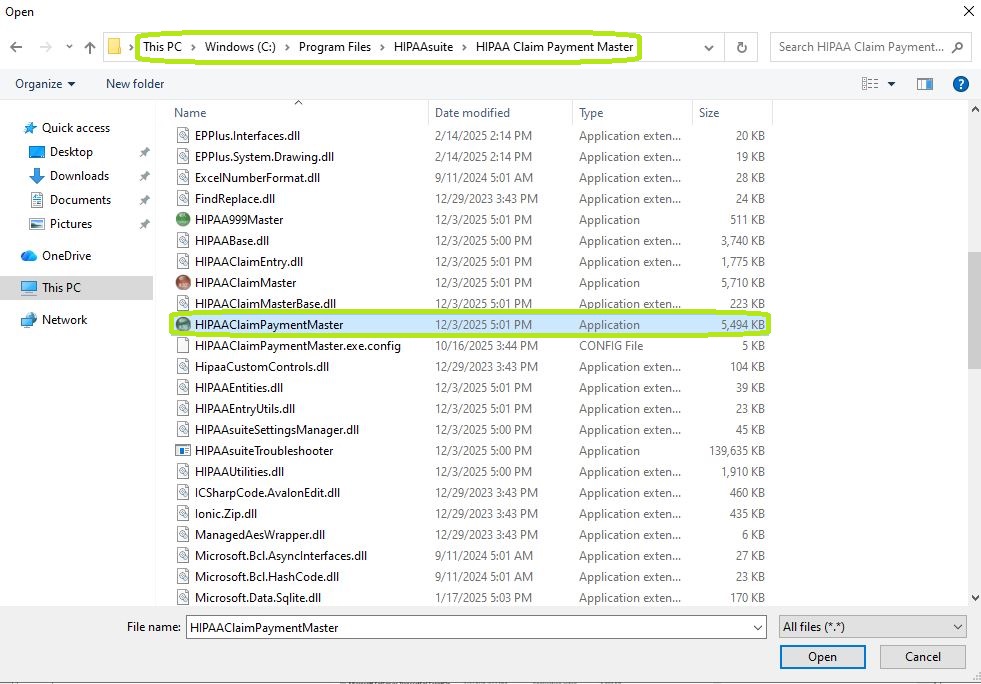The image size is (981, 684).
Task: Expand the address bar history dropdown
Action: point(709,48)
